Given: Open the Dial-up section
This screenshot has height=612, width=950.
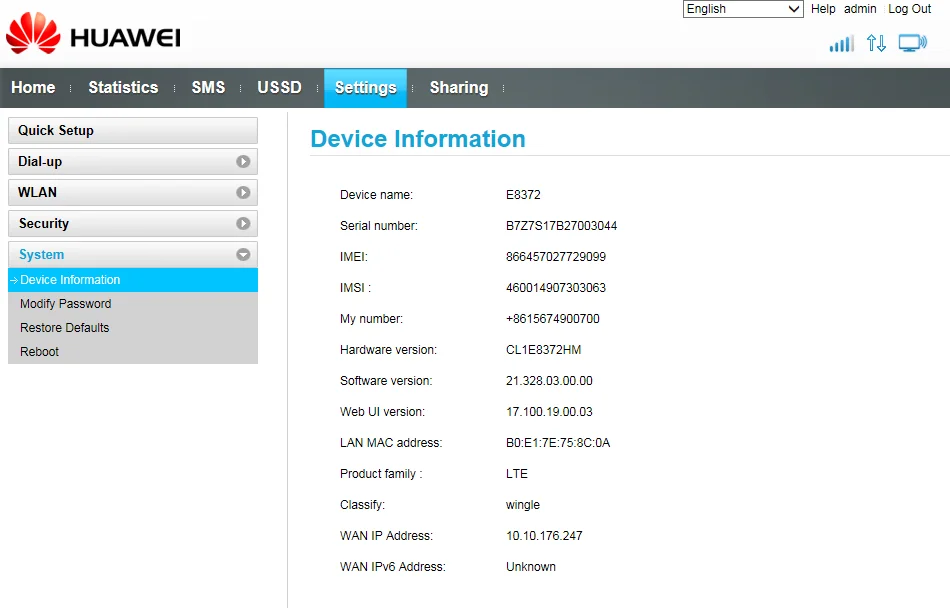Looking at the screenshot, I should tap(133, 162).
